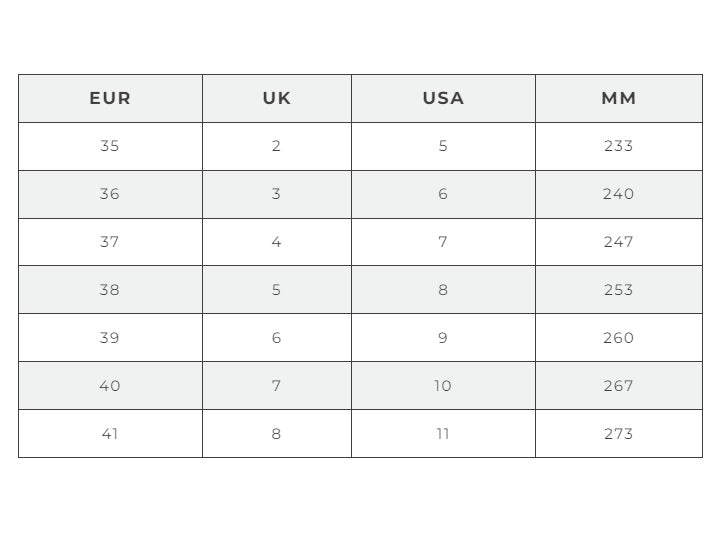Image resolution: width=725 pixels, height=557 pixels.
Task: Select USA size 11 cell
Action: click(443, 434)
